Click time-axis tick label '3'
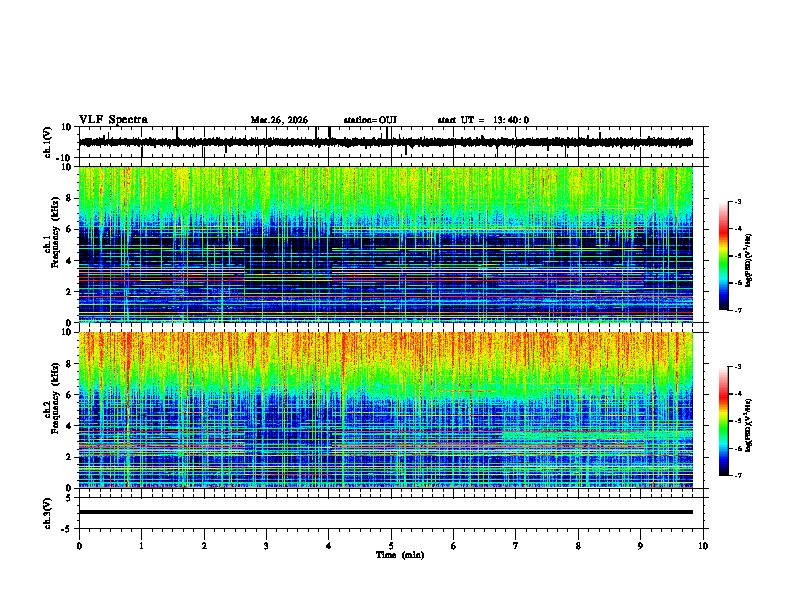 (266, 546)
